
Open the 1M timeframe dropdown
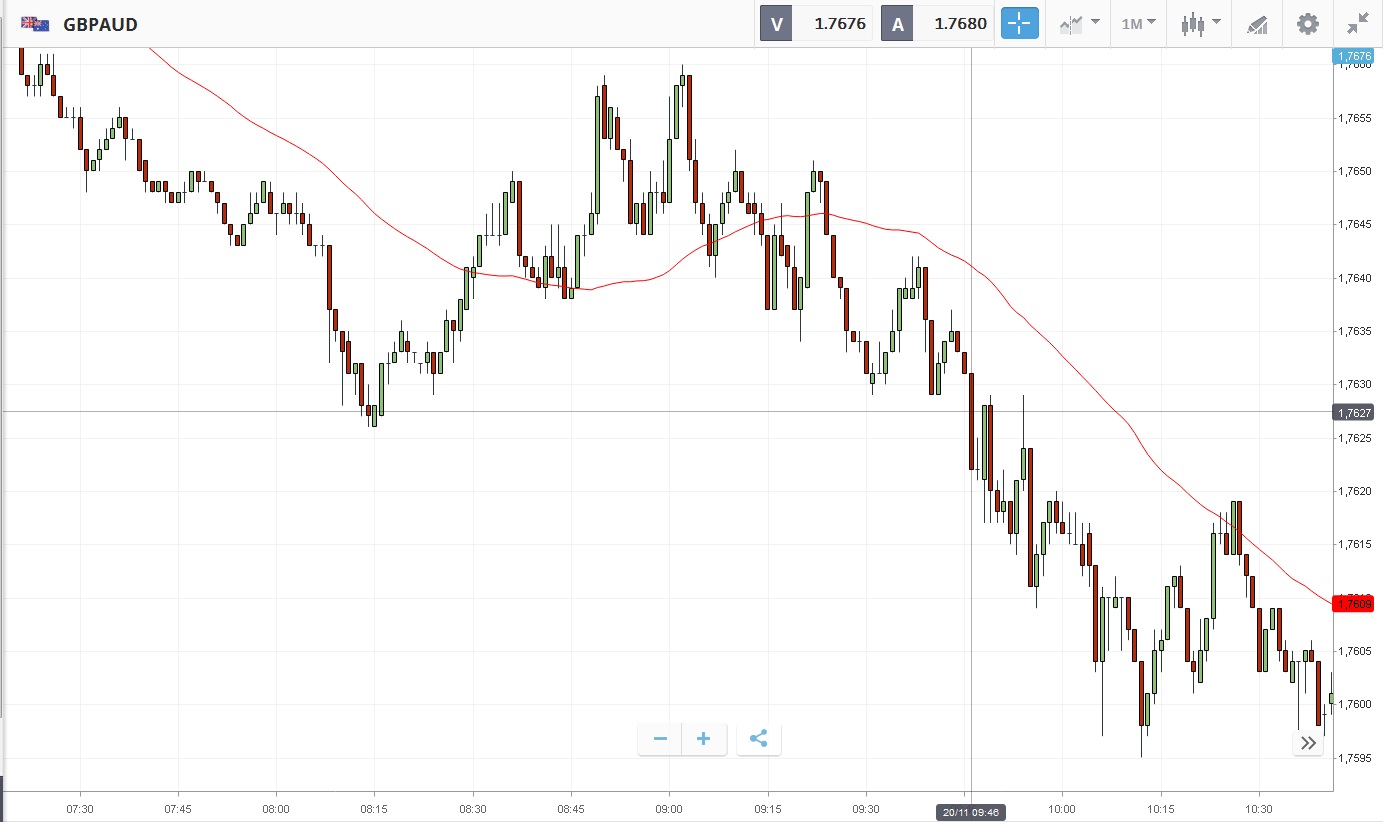coord(1138,24)
